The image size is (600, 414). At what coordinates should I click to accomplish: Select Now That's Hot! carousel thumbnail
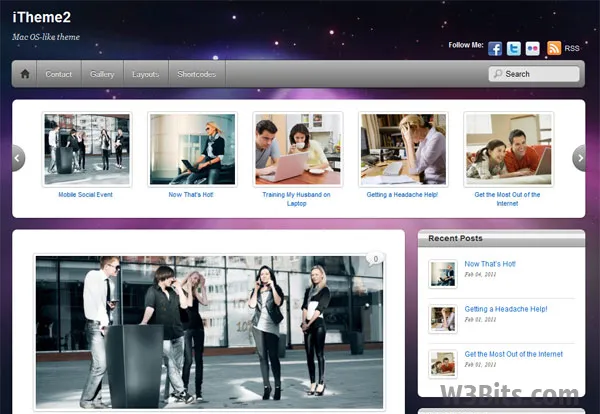click(x=192, y=149)
